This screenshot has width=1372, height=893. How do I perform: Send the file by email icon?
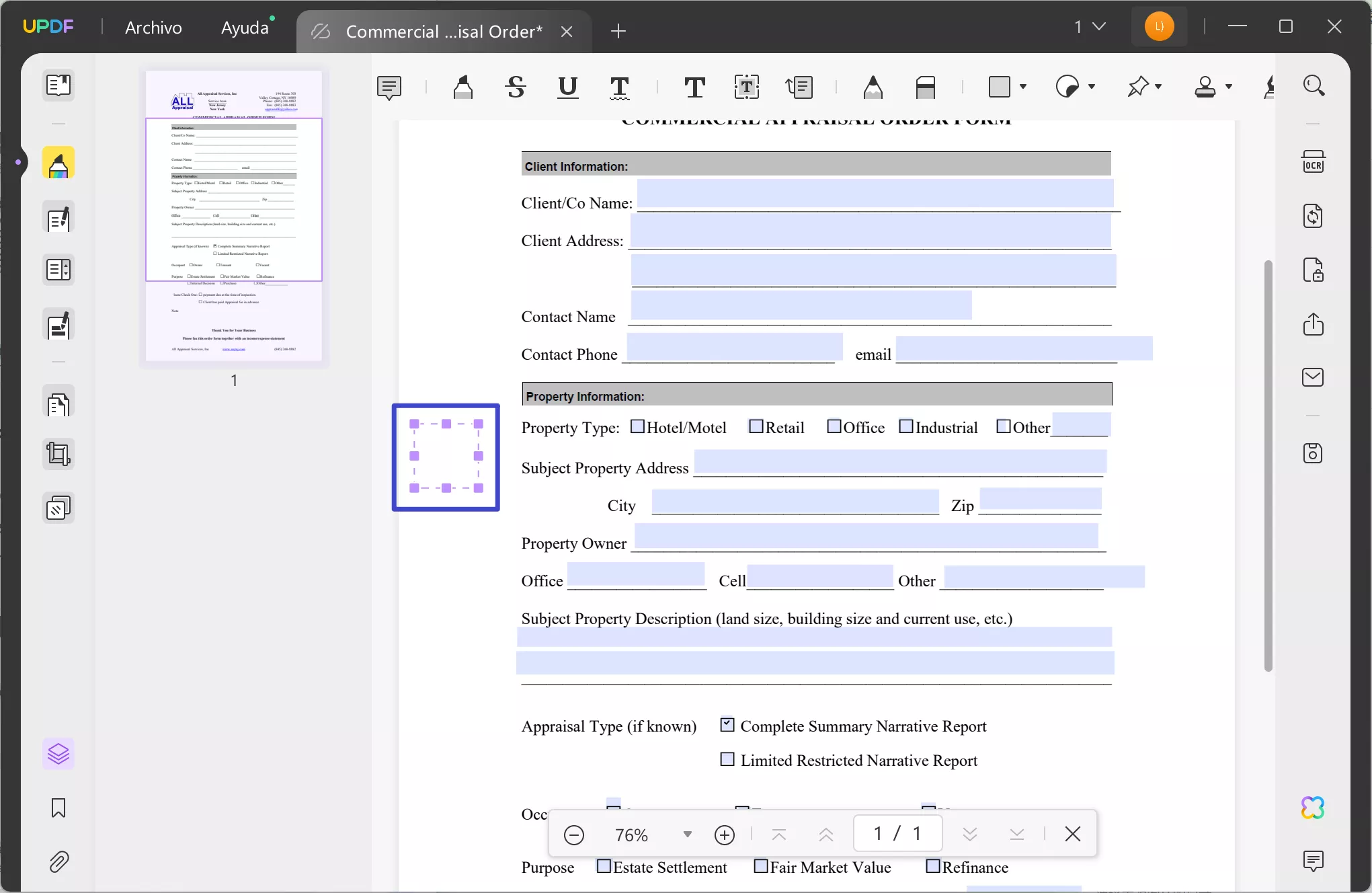click(1314, 377)
